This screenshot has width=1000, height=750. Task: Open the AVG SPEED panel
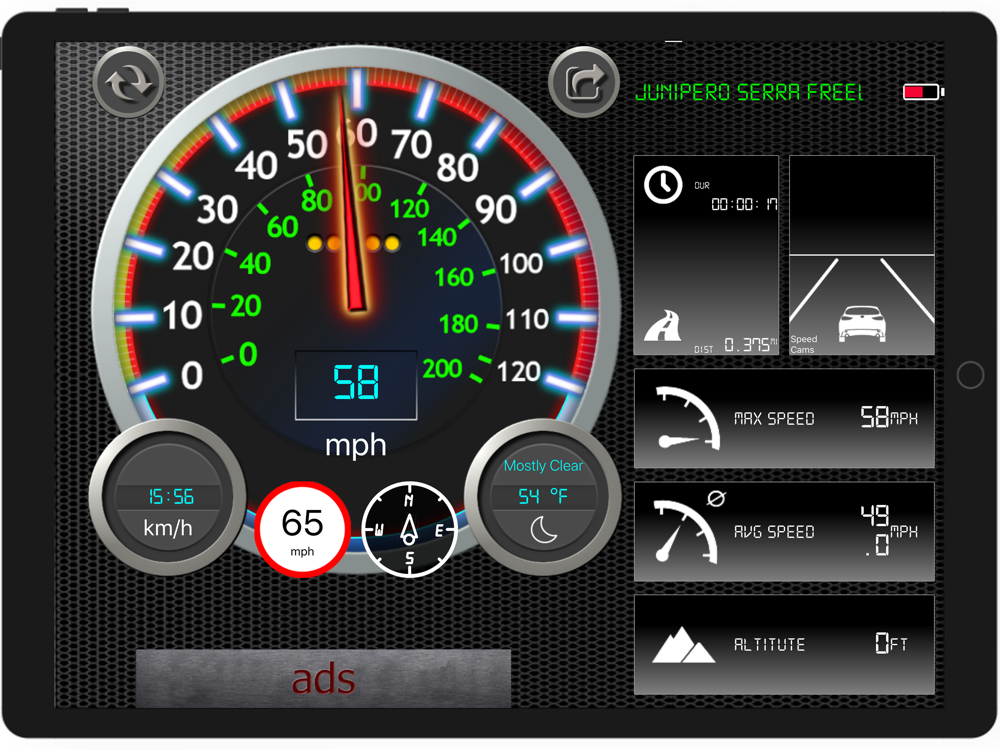pyautogui.click(x=784, y=532)
